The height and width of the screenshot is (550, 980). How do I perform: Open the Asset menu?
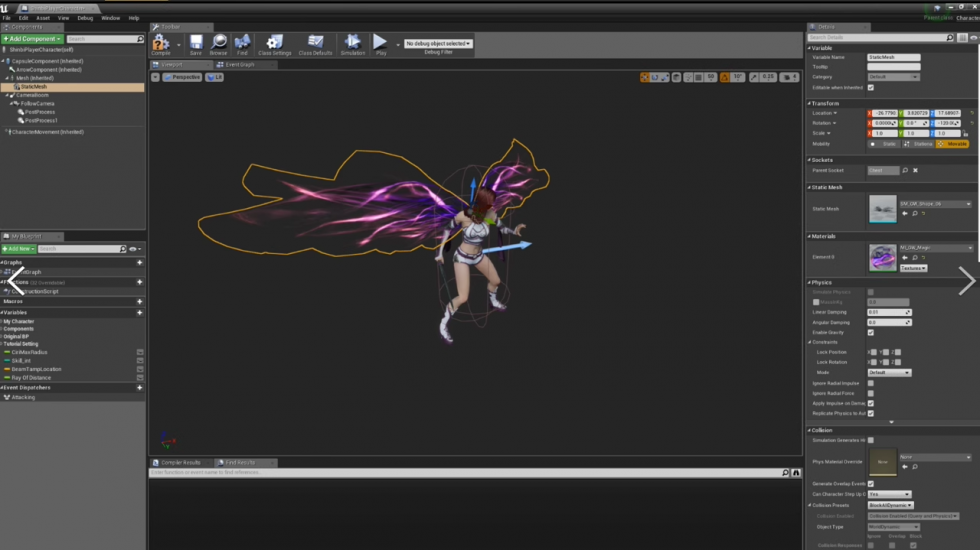pyautogui.click(x=42, y=18)
